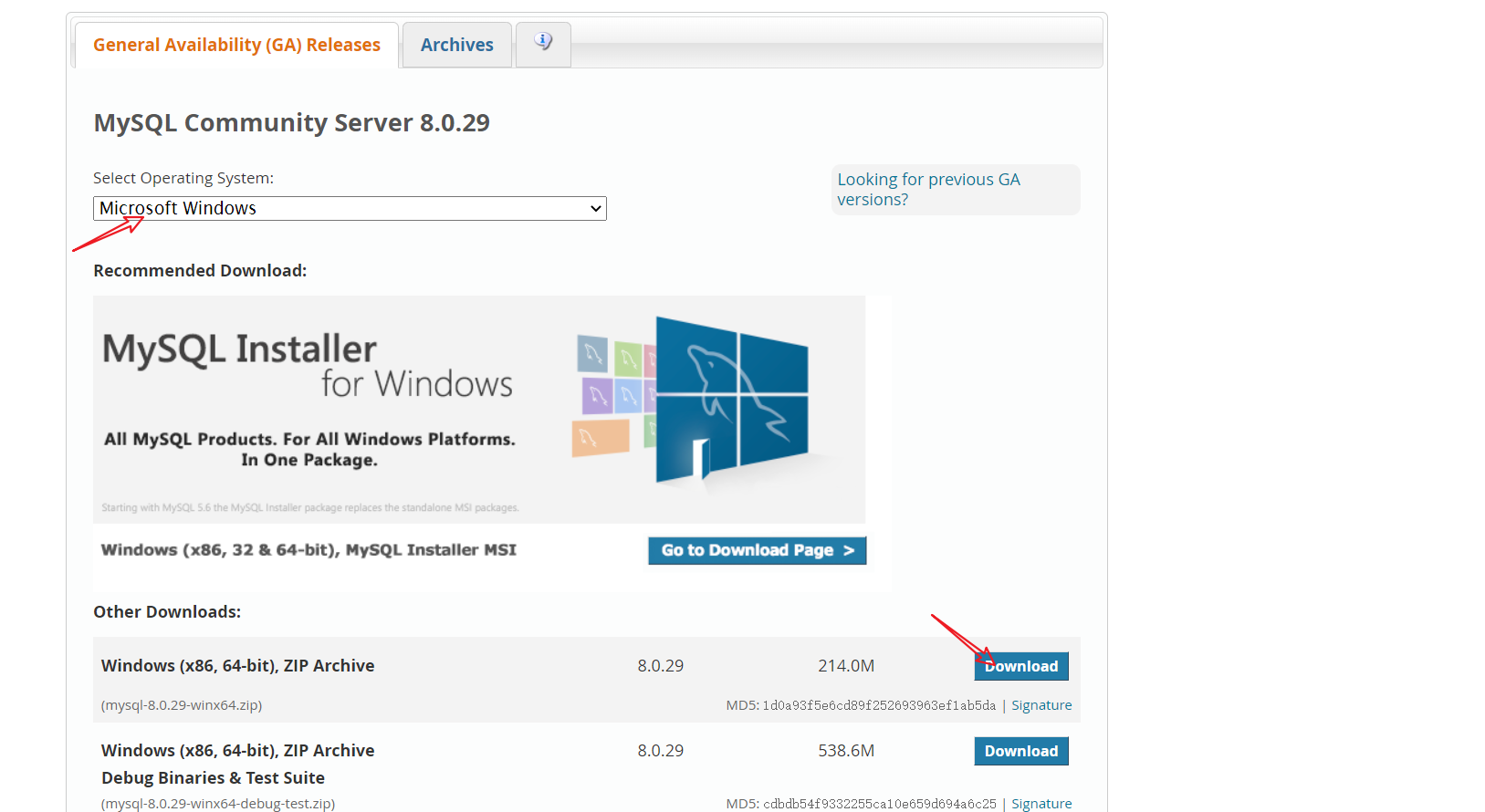Click the 538.6M file size value
The height and width of the screenshot is (812, 1485).
(x=846, y=751)
